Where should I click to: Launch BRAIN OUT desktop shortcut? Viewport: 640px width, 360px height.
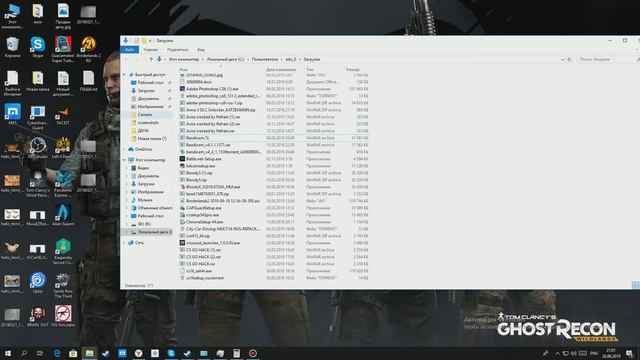(38, 316)
